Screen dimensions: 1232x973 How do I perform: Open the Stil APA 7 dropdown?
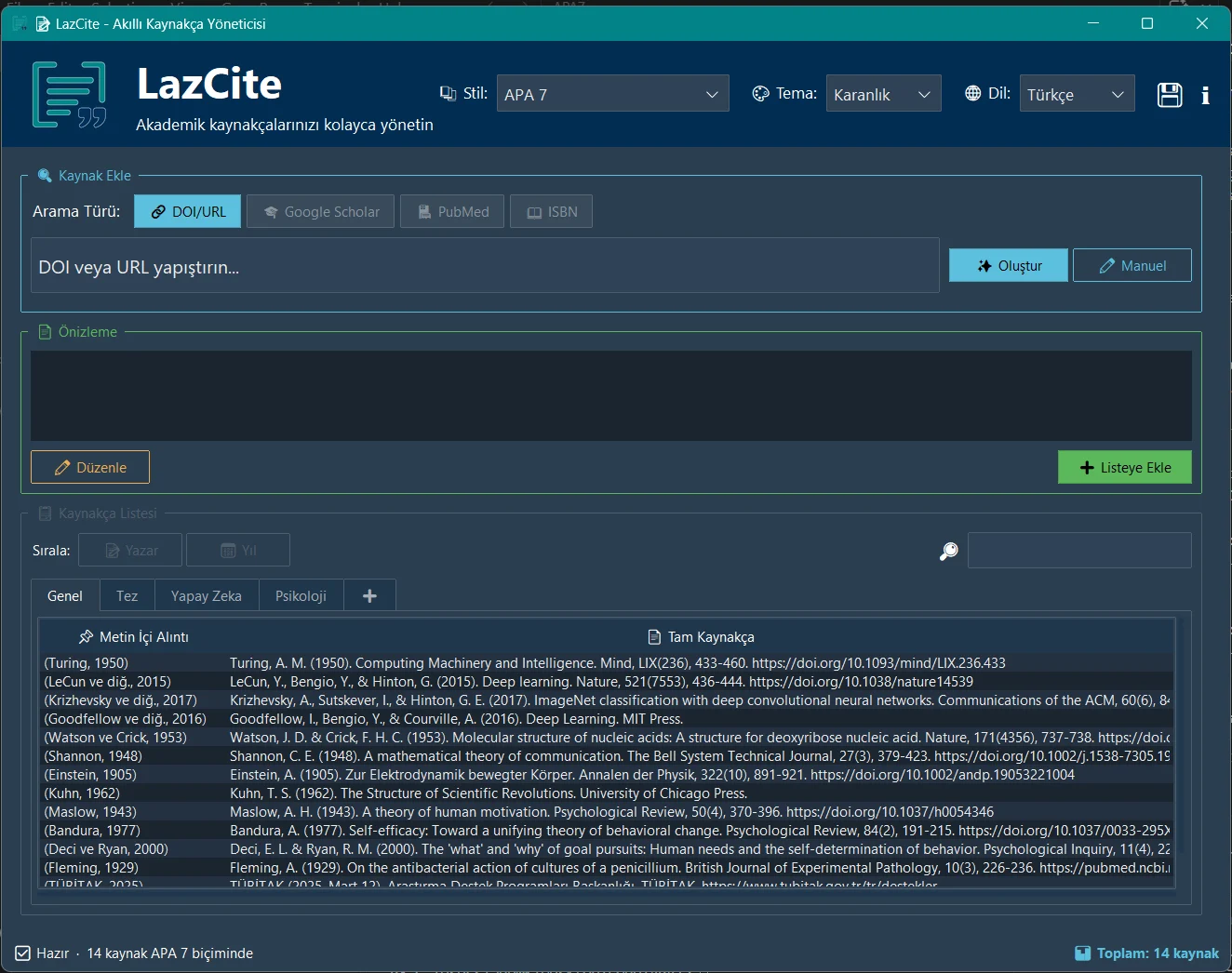point(613,93)
